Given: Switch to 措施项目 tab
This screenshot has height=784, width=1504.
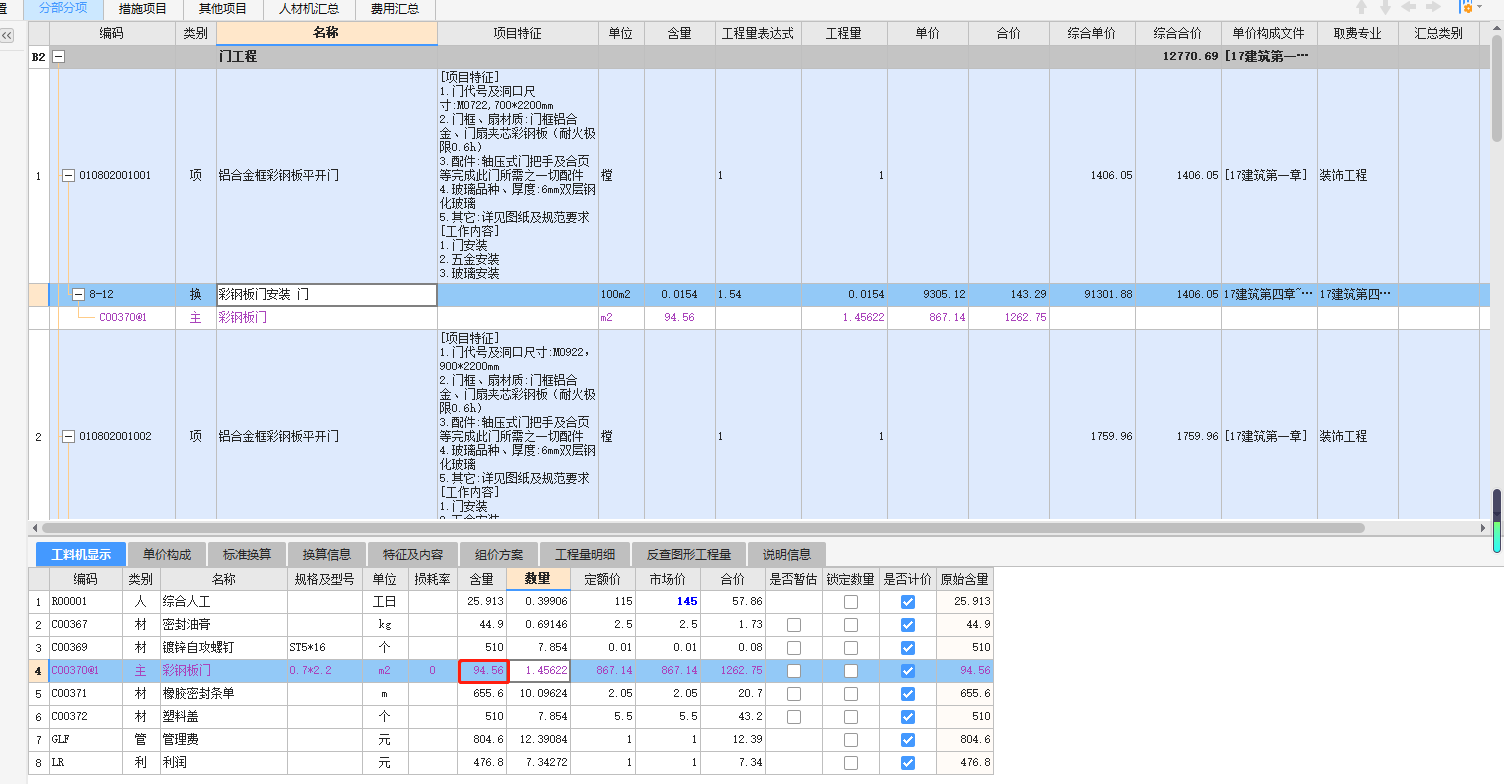Looking at the screenshot, I should tap(143, 9).
